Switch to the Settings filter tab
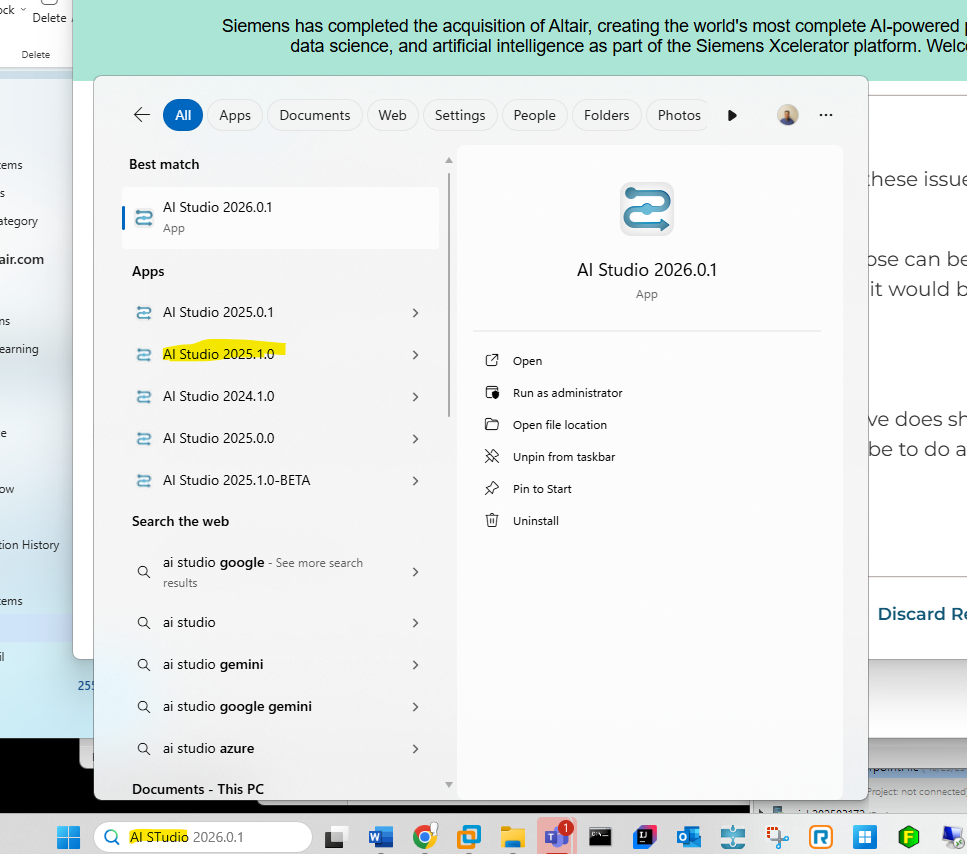 click(460, 115)
